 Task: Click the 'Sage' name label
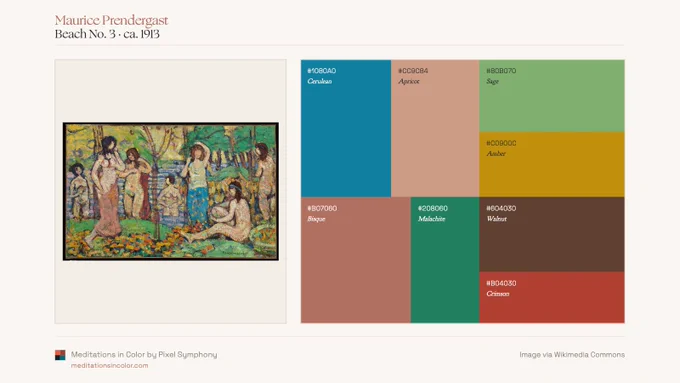coord(492,82)
